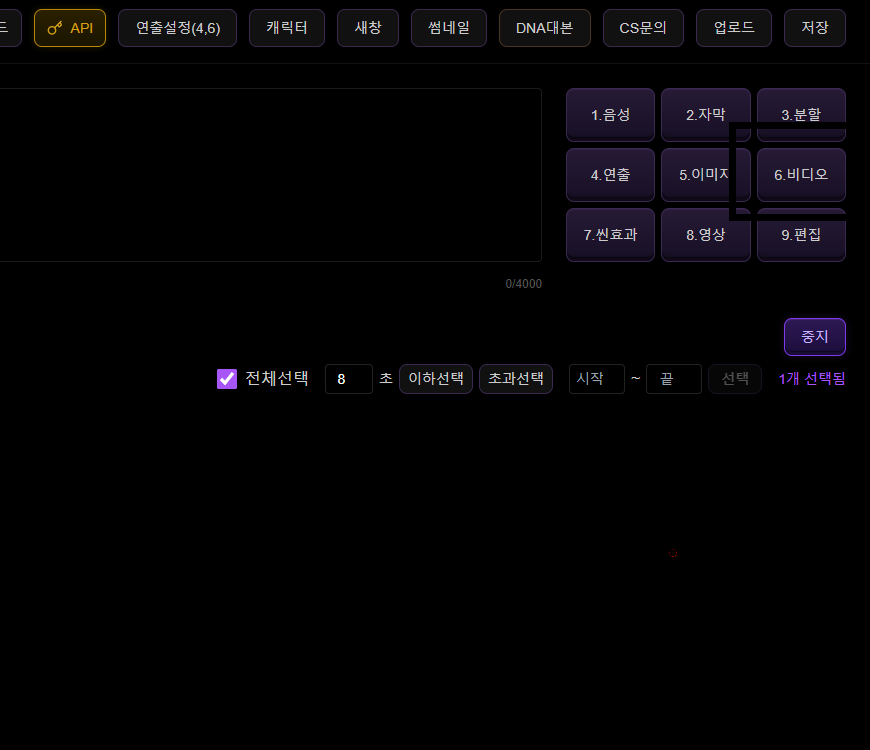Open the 캐릭터 menu
Screen dimensions: 870x750
click(287, 28)
